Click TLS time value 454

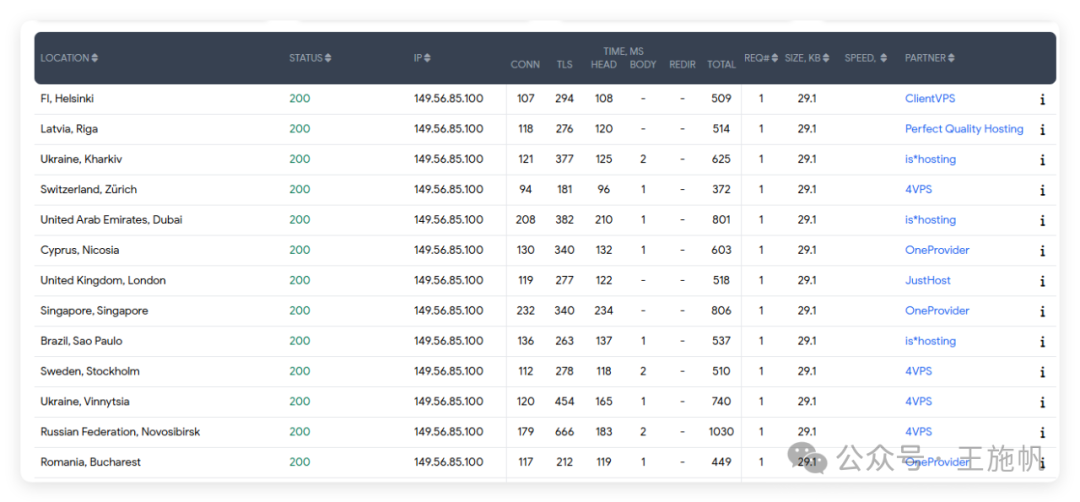(x=564, y=401)
